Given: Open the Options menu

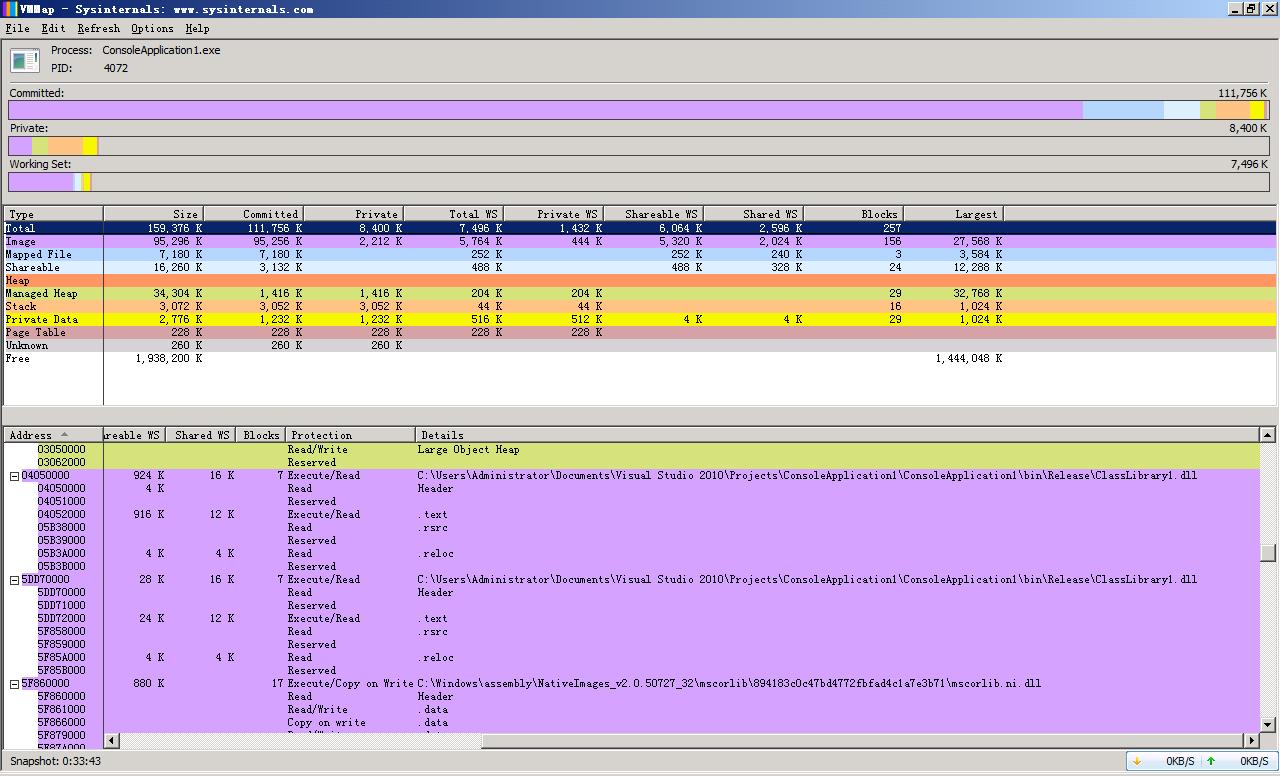Looking at the screenshot, I should (152, 28).
